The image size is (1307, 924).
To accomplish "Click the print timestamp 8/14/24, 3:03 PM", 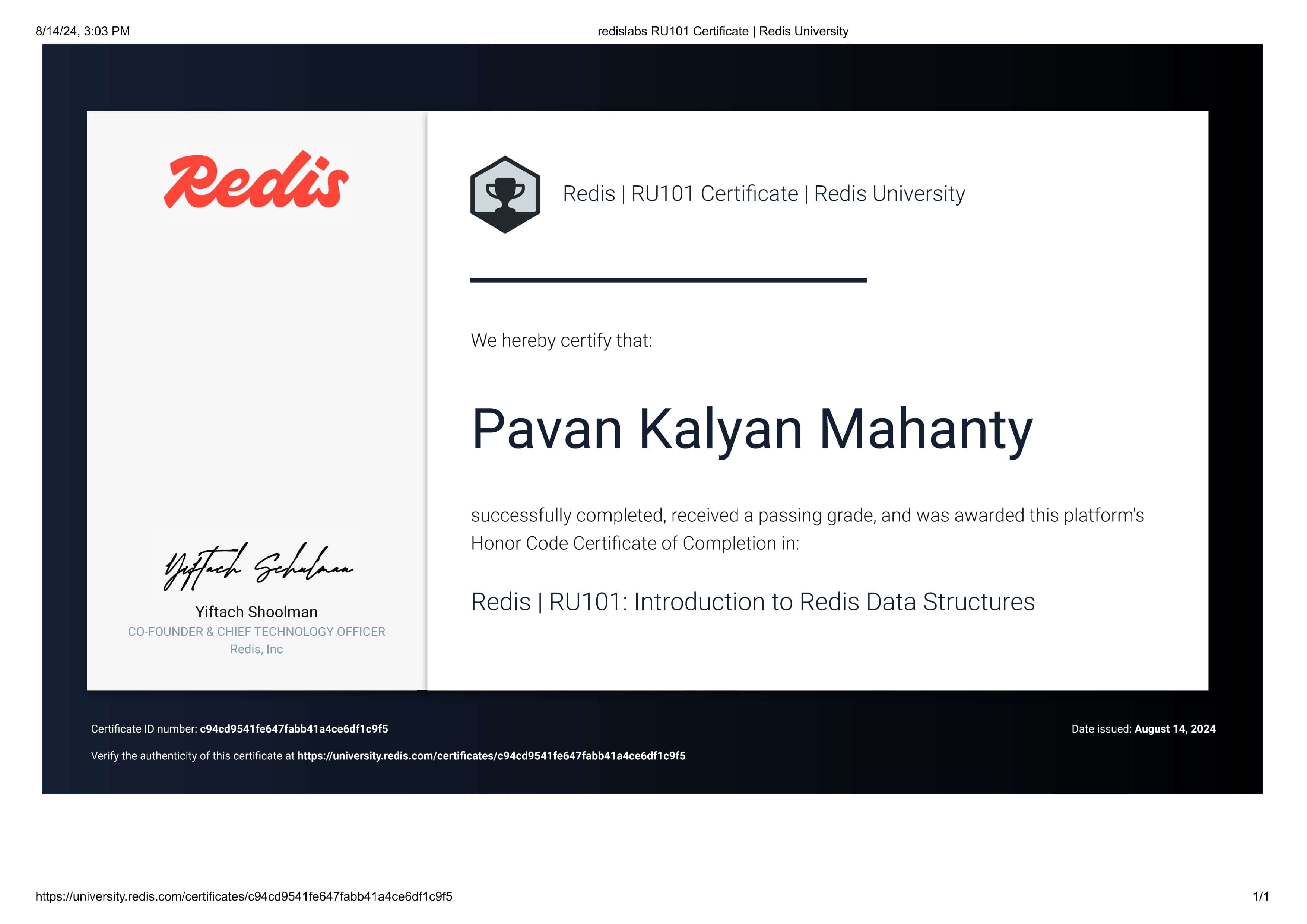I will 83,31.
